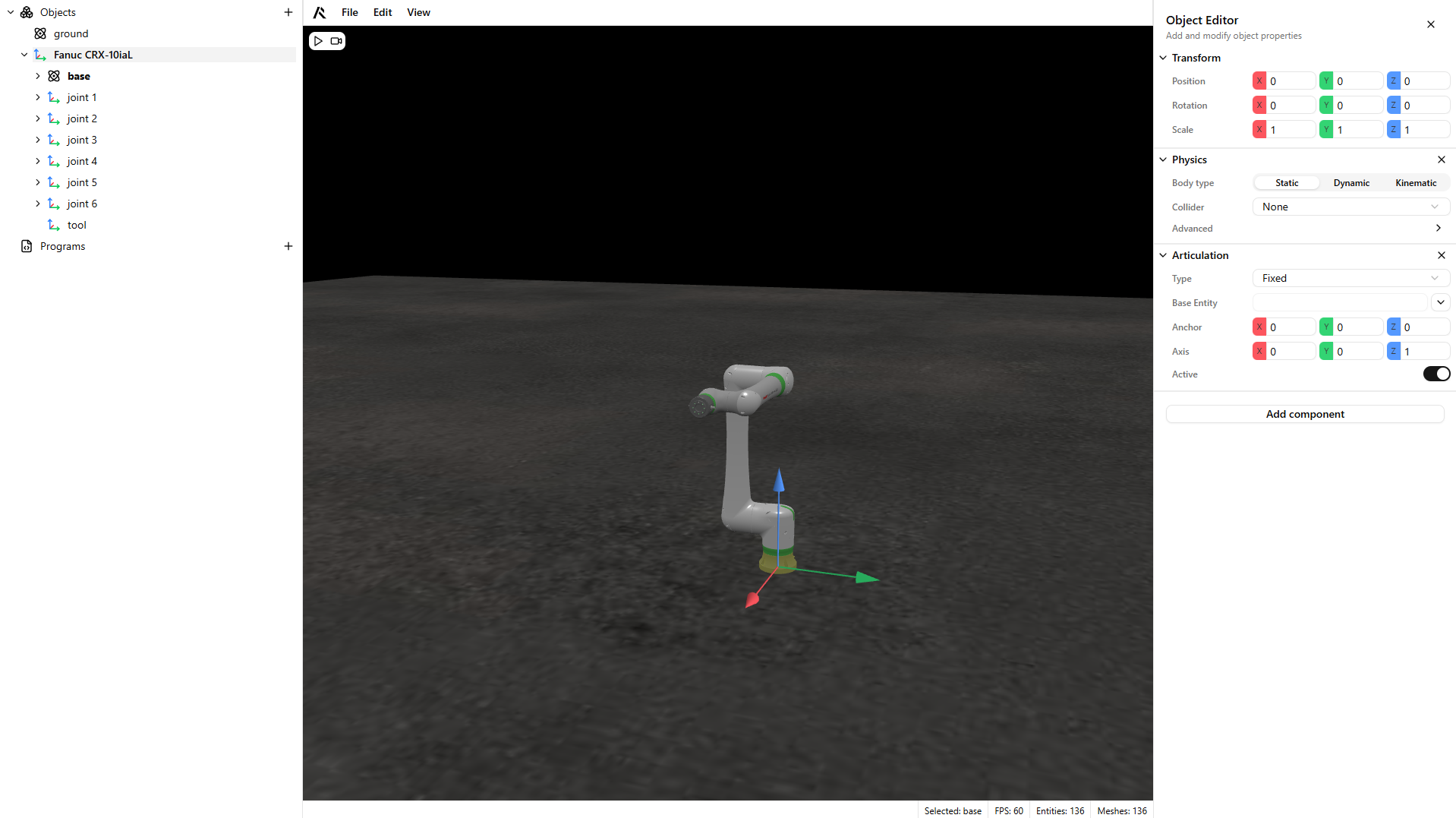Select the ground object icon
The image size is (1456, 818).
pyautogui.click(x=41, y=33)
